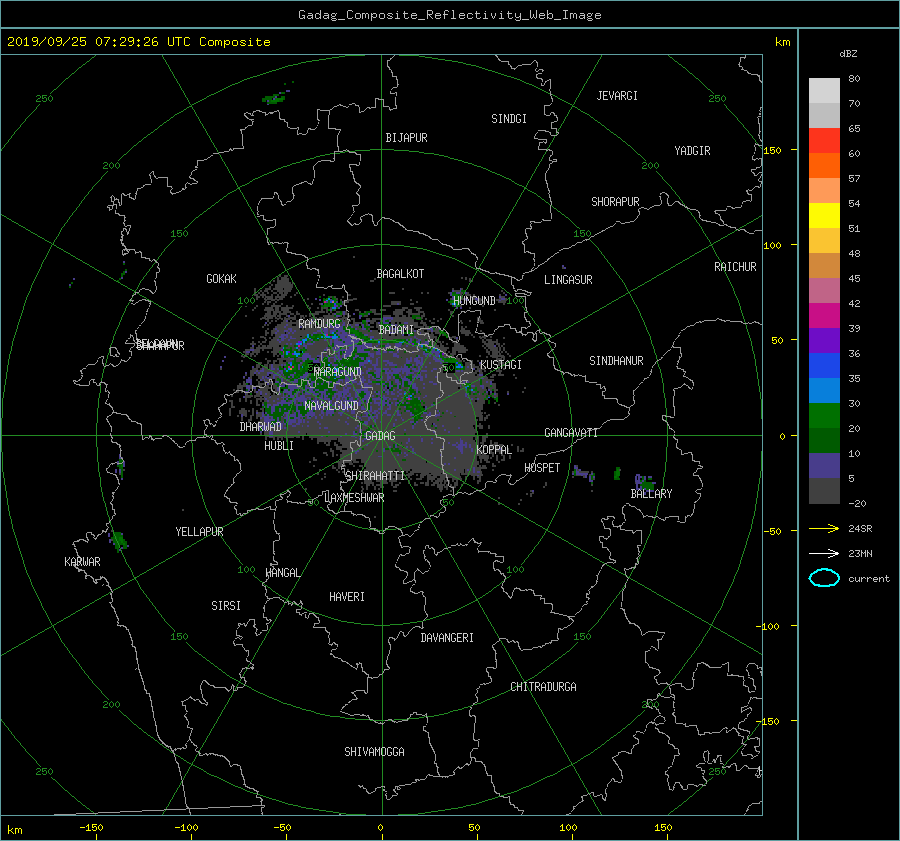Click the BADAMI city label
This screenshot has height=841, width=900.
point(396,330)
